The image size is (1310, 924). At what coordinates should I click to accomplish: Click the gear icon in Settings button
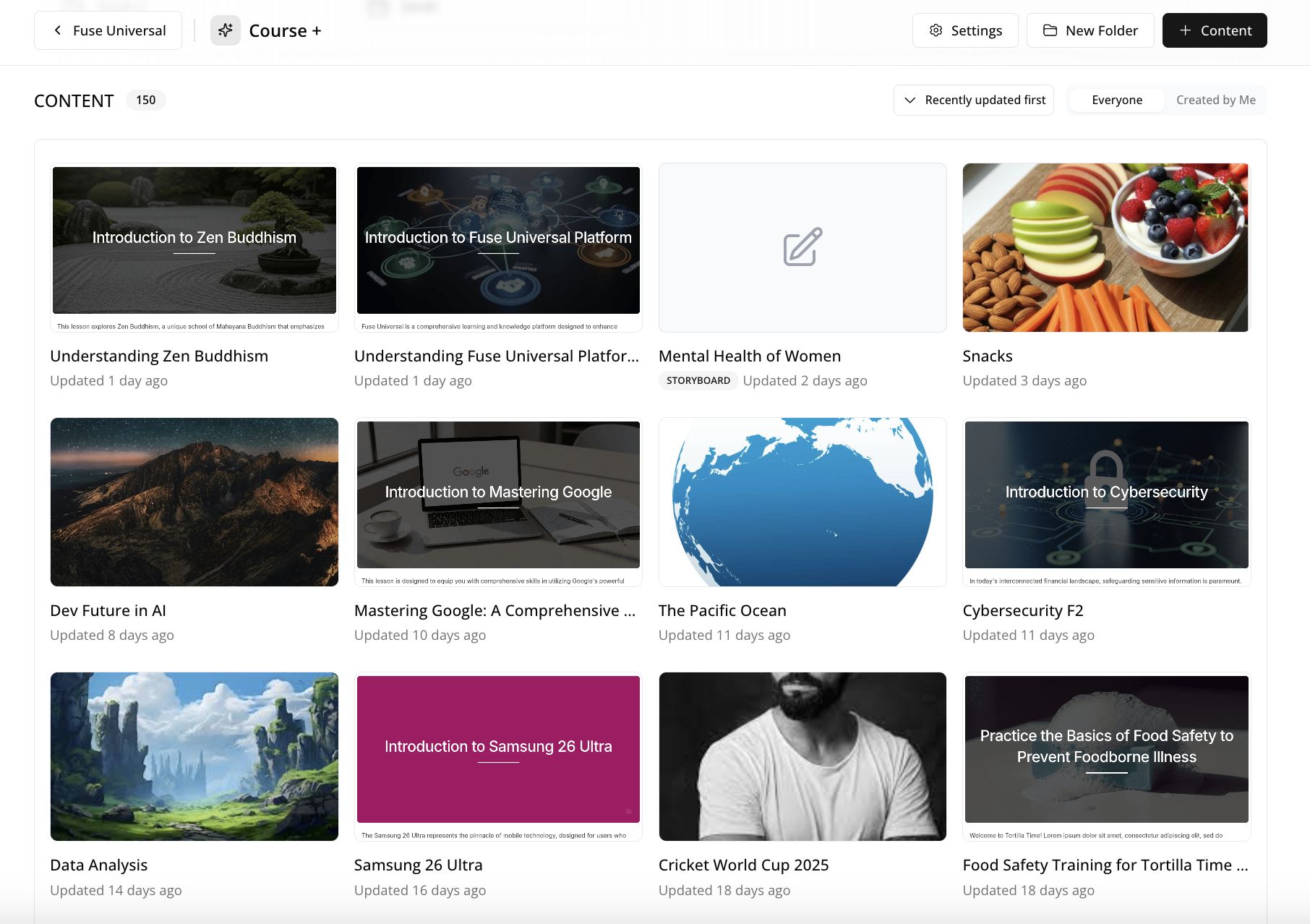click(x=936, y=30)
